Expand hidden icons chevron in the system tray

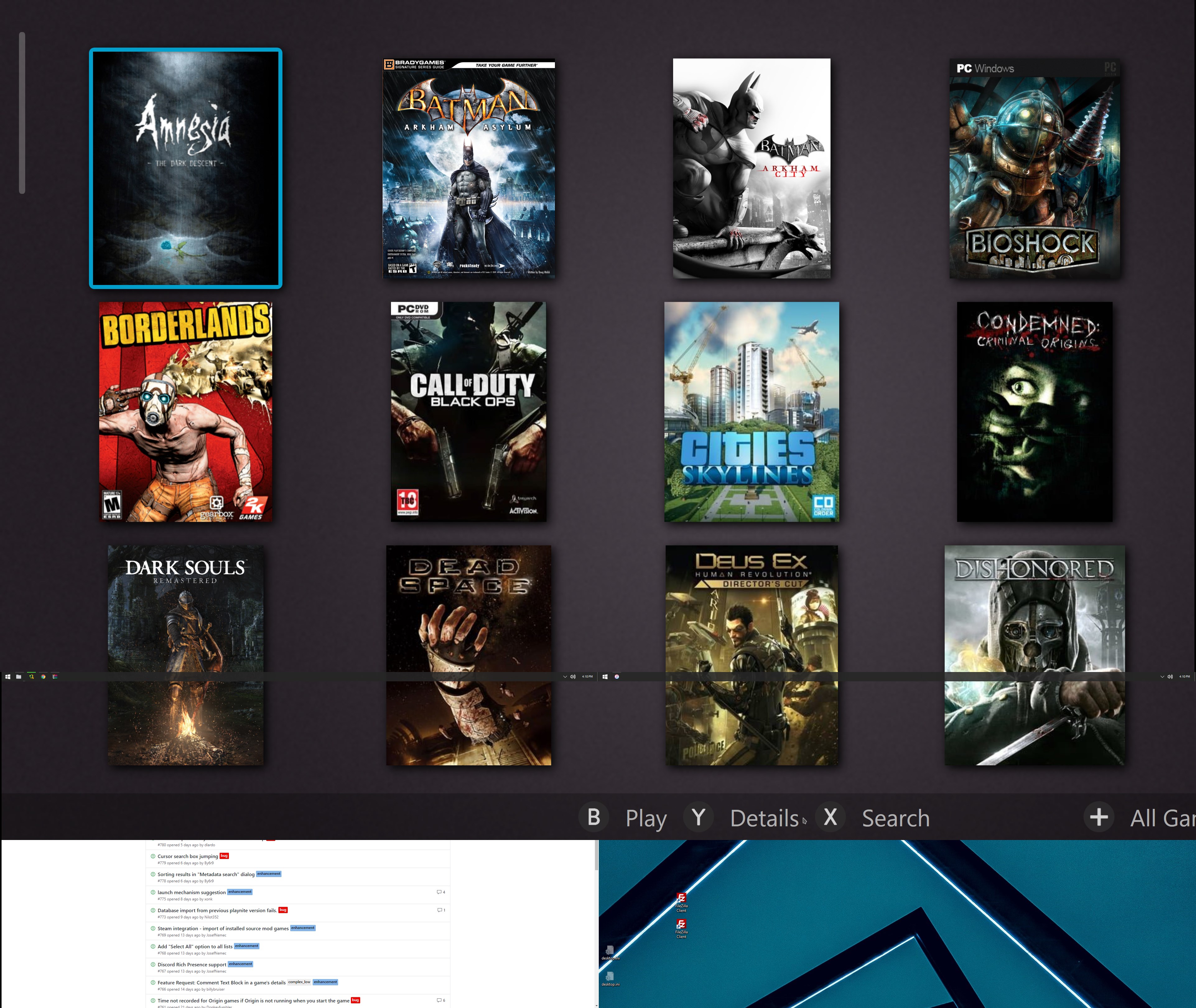pos(565,677)
